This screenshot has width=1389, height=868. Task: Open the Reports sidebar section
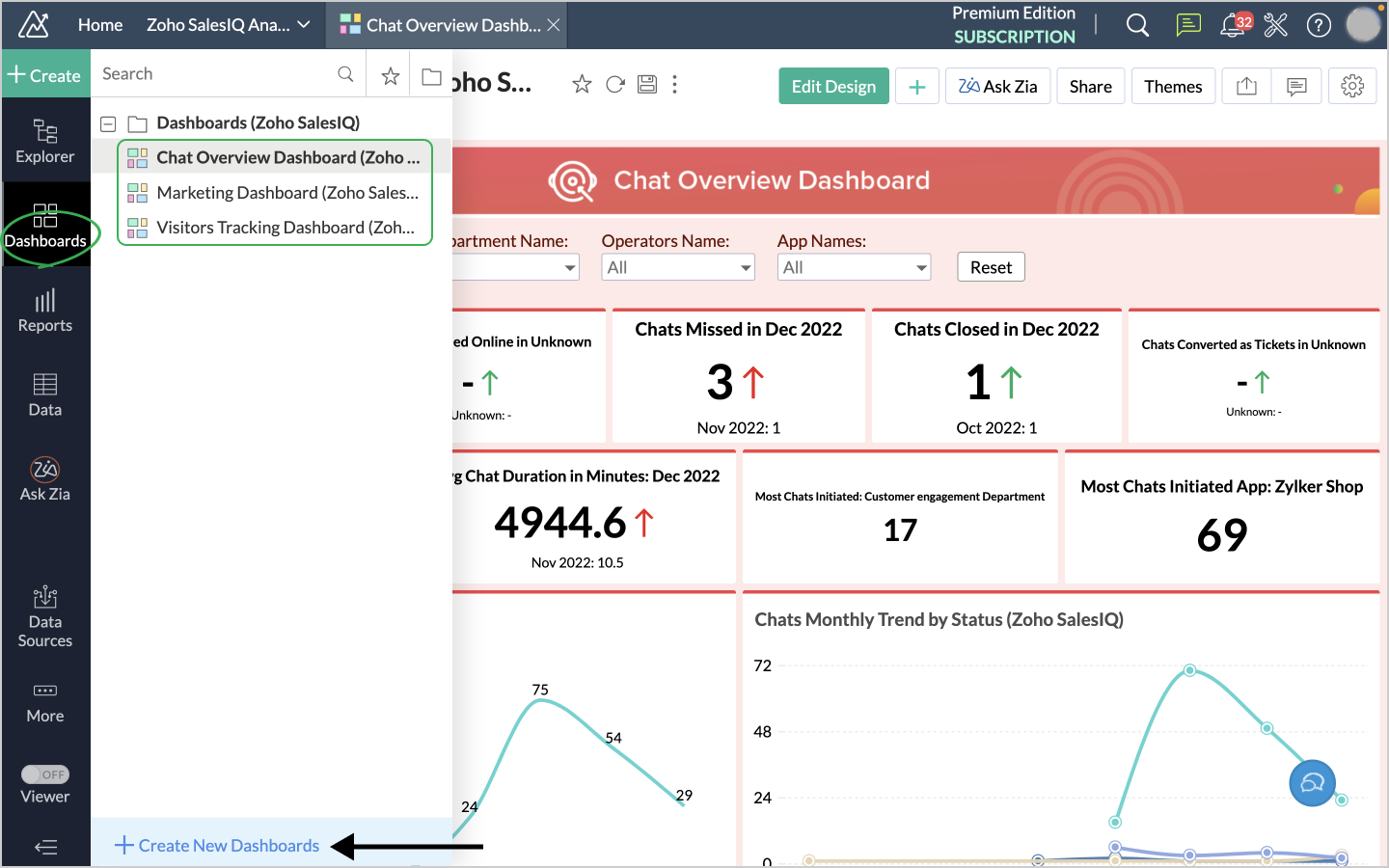click(x=45, y=311)
